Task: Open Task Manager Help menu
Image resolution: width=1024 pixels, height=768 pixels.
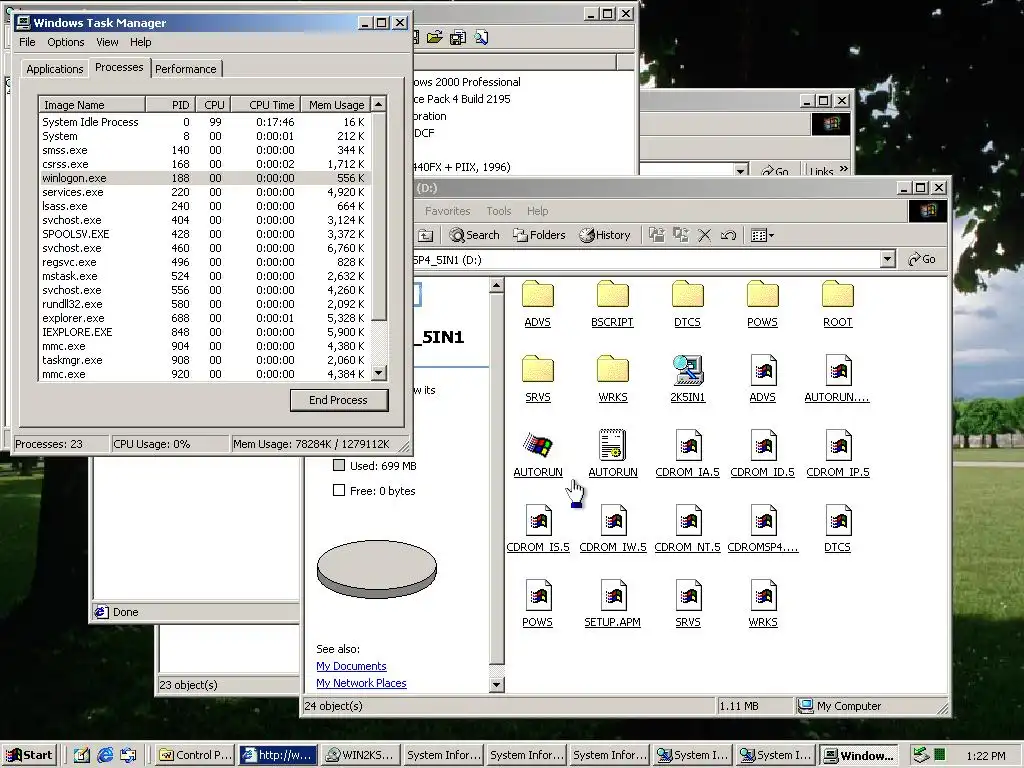Action: [140, 42]
